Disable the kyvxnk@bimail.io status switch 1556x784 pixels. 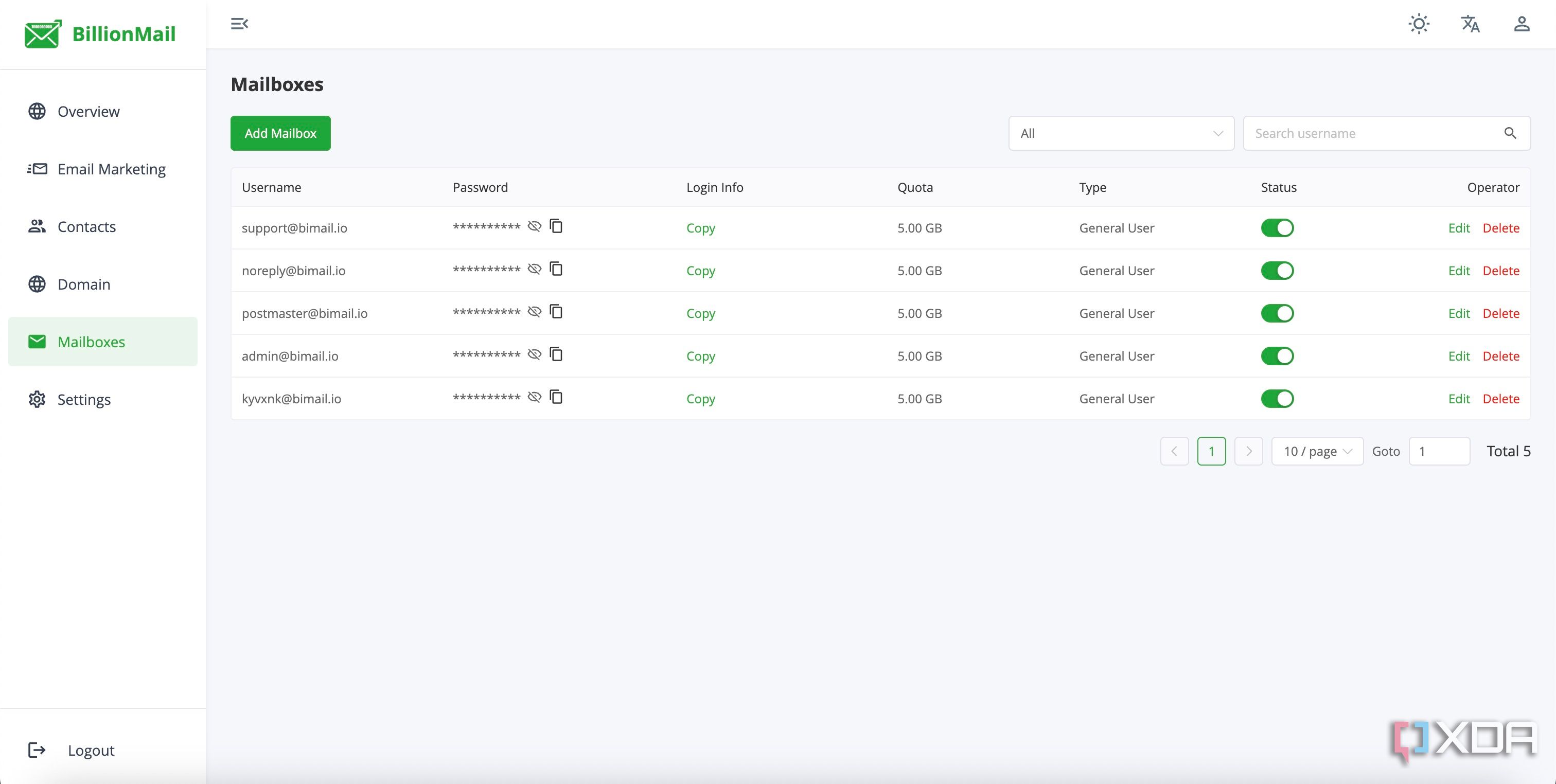1277,399
